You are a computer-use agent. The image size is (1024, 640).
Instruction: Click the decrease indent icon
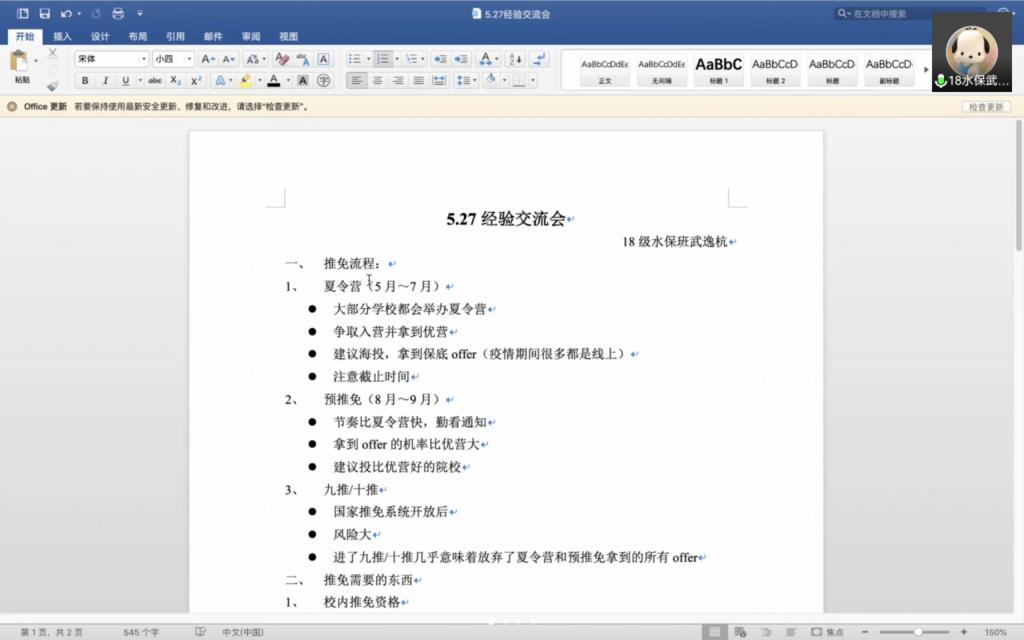[x=440, y=59]
